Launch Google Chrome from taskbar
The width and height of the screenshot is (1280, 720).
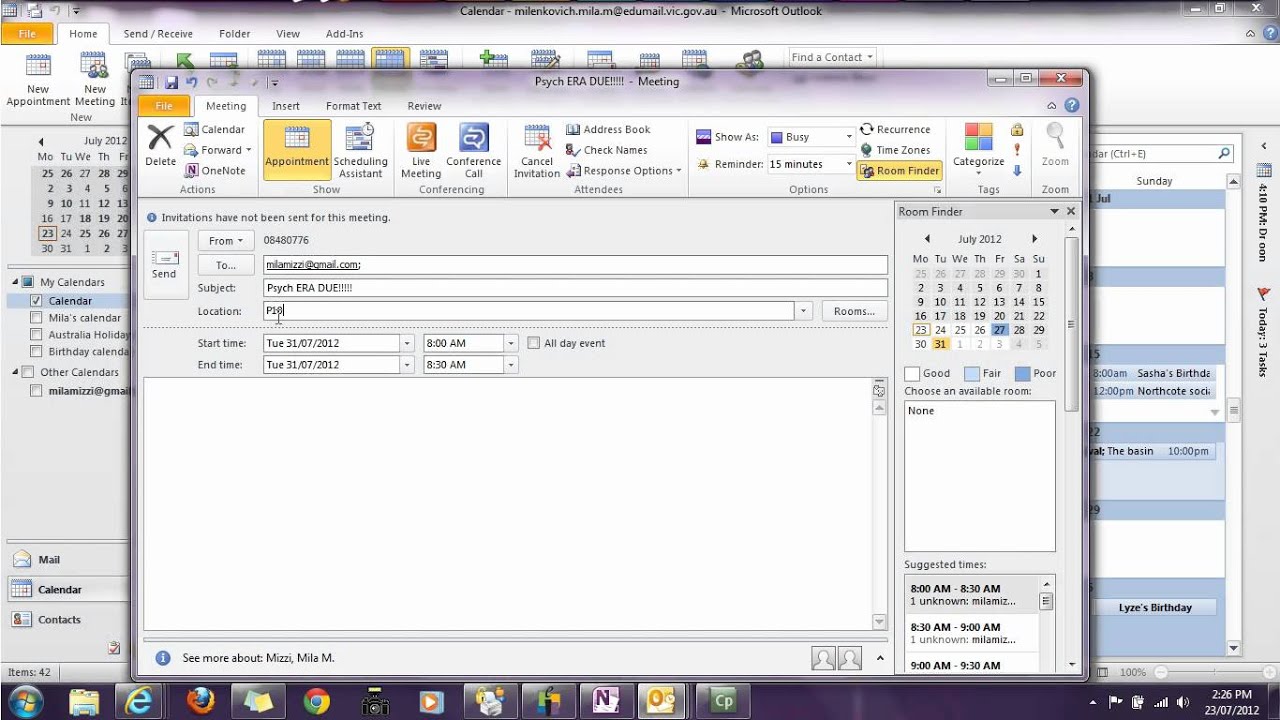click(316, 702)
